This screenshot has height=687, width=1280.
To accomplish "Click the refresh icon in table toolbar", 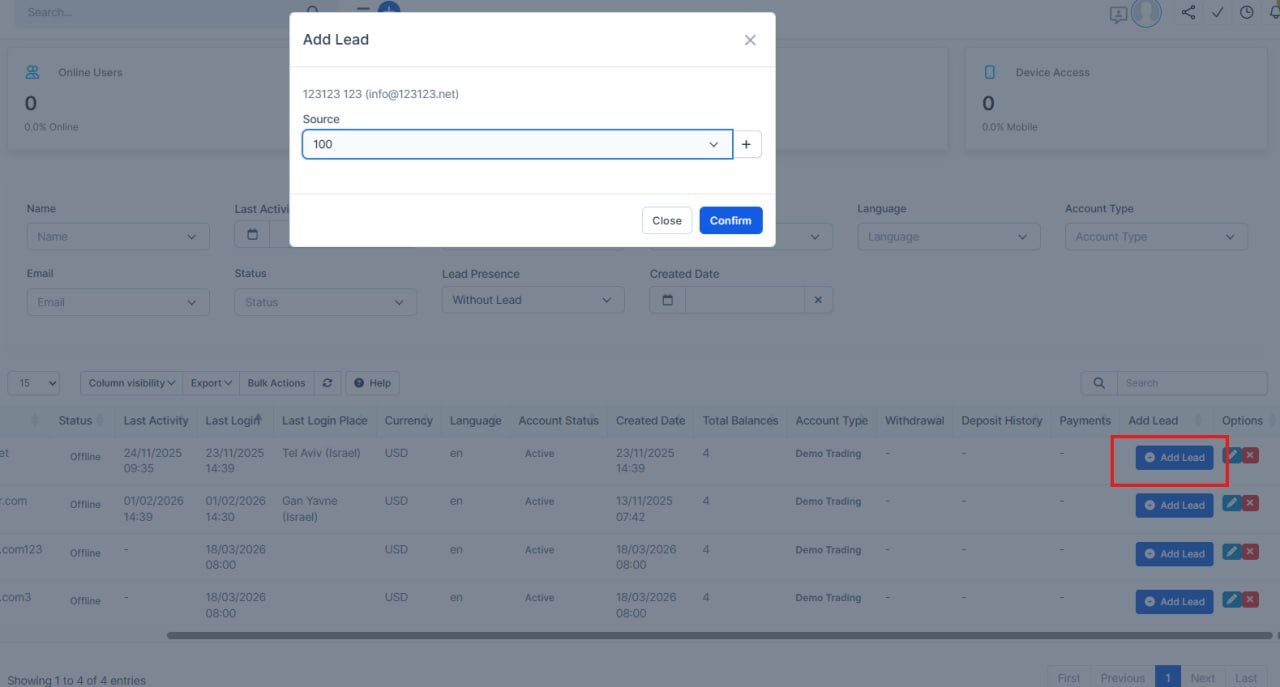I will pos(327,383).
